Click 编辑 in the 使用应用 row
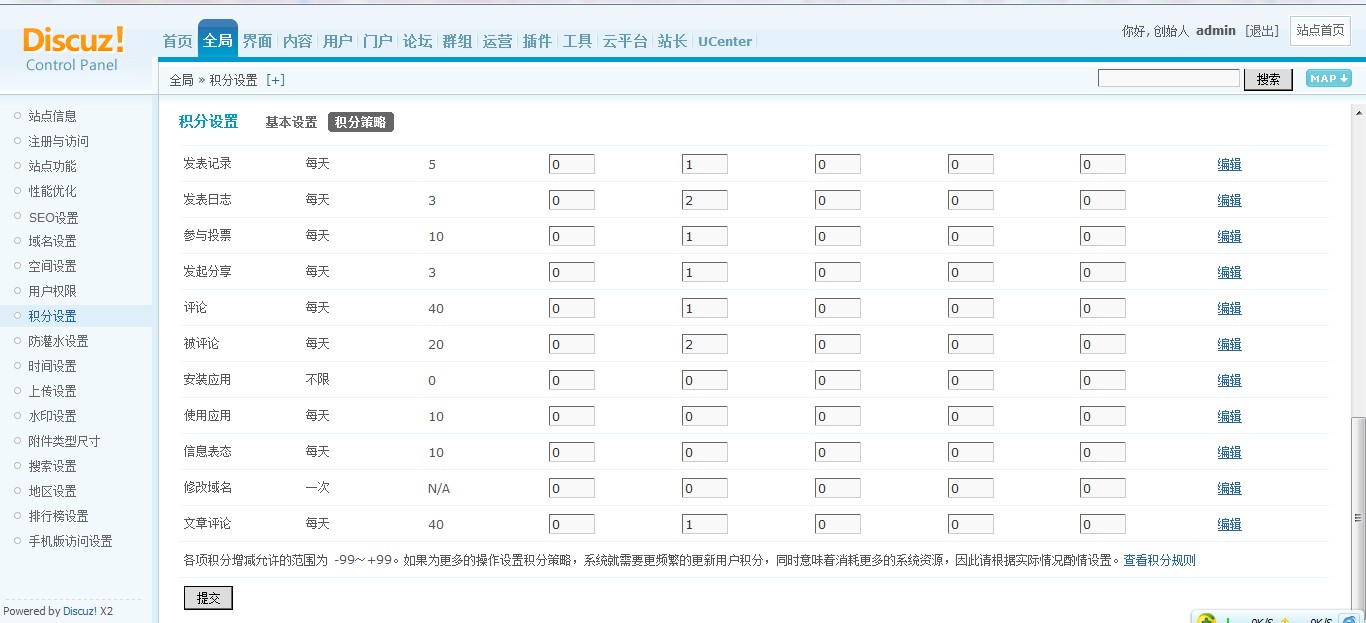The height and width of the screenshot is (623, 1366). 1229,416
